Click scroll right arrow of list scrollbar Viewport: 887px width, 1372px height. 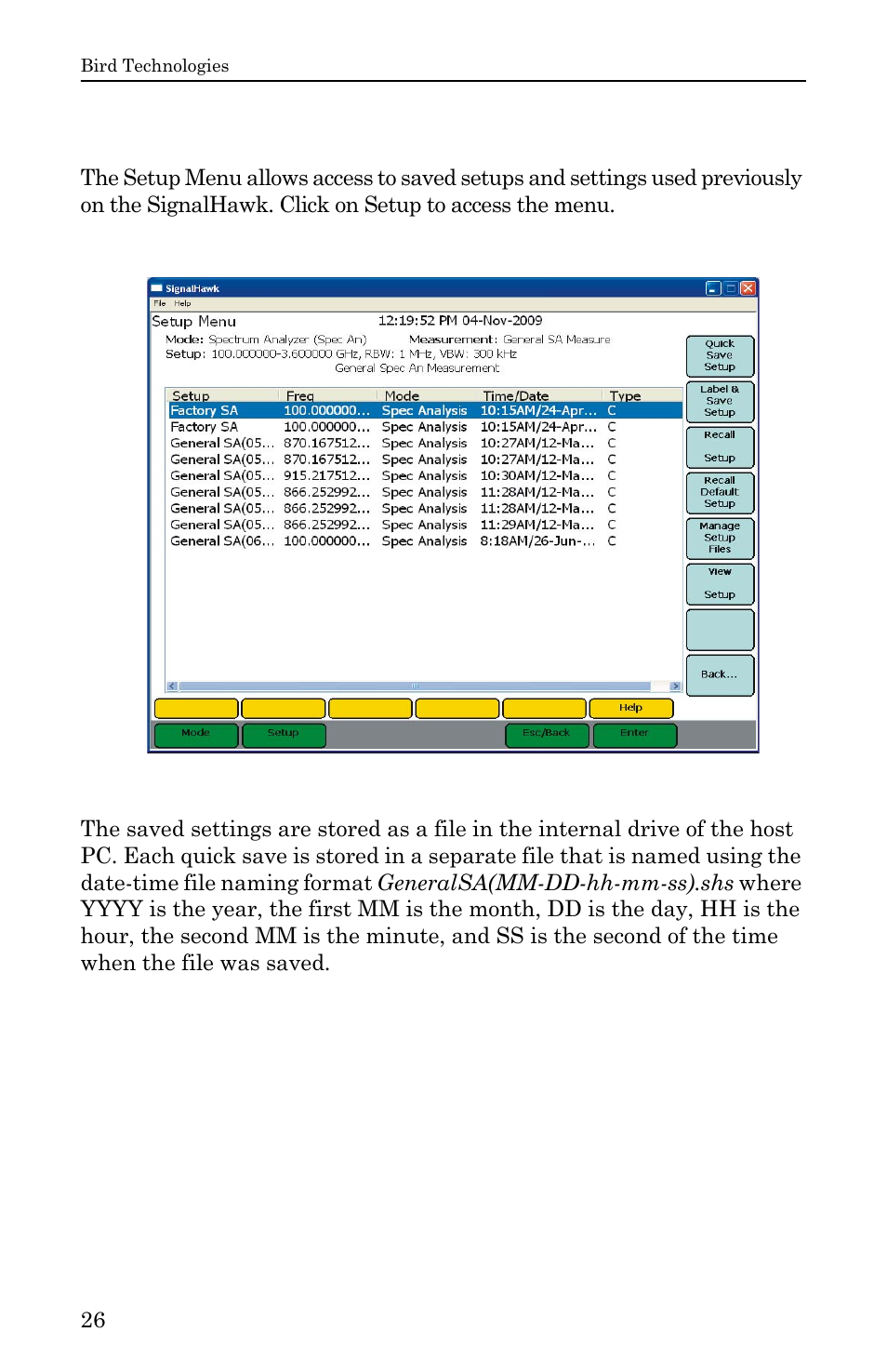676,686
